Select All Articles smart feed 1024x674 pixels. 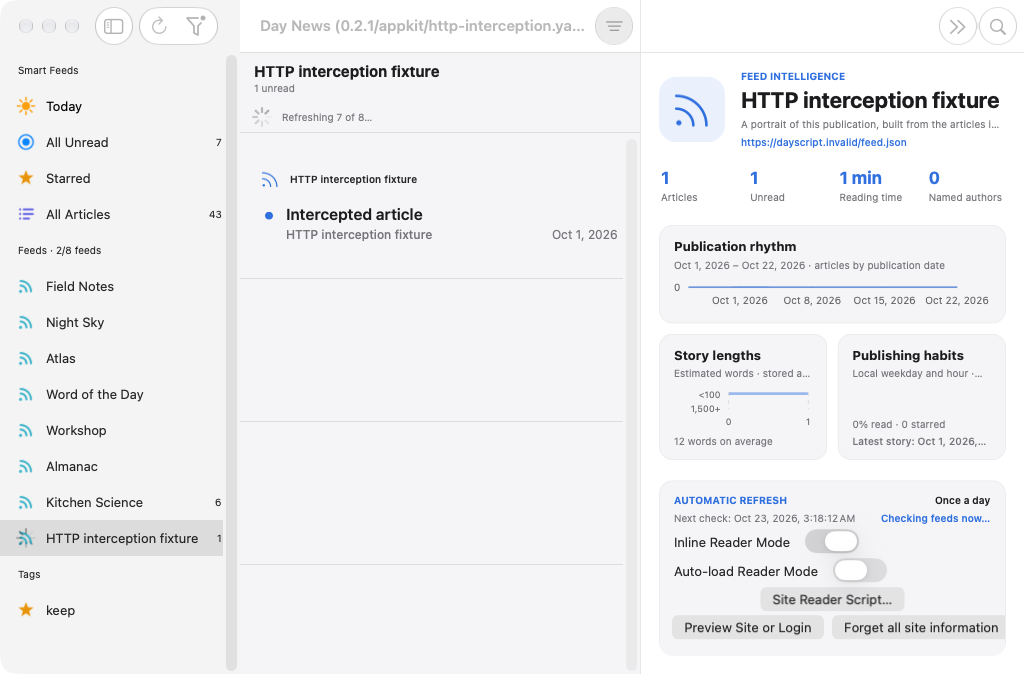pos(112,214)
